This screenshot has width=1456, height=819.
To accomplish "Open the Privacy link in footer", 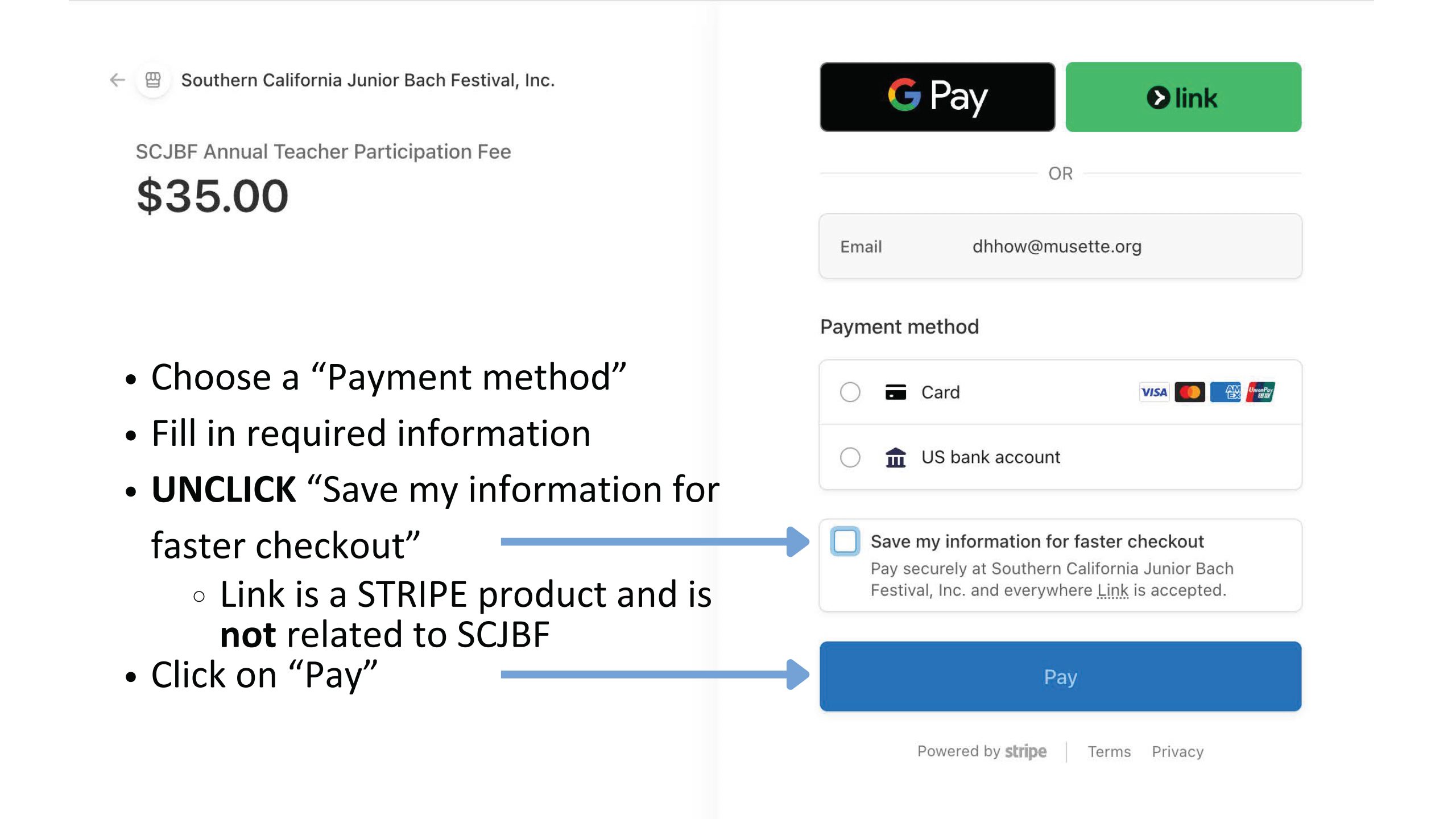I will (x=1177, y=752).
